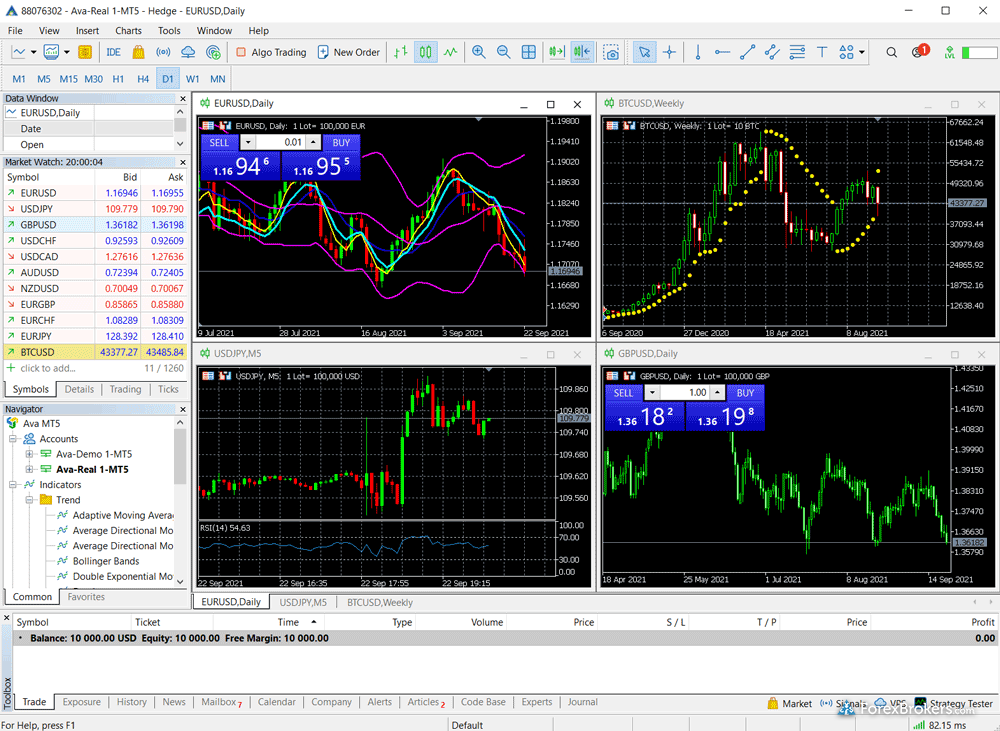Open the shapes objects dropdown arrow
This screenshot has height=731, width=1000.
[x=862, y=52]
